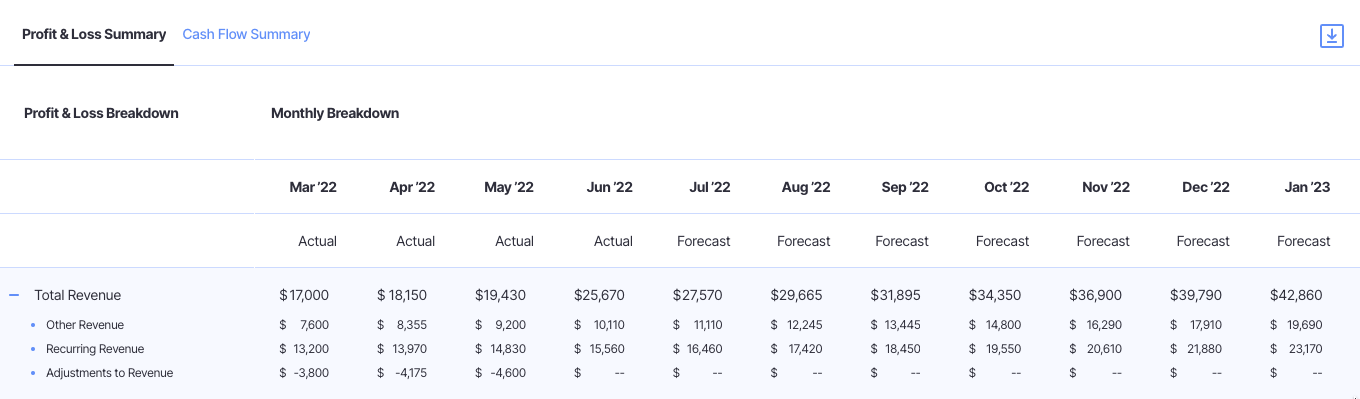
Task: Click the Recurring Revenue row label
Action: [x=95, y=349]
